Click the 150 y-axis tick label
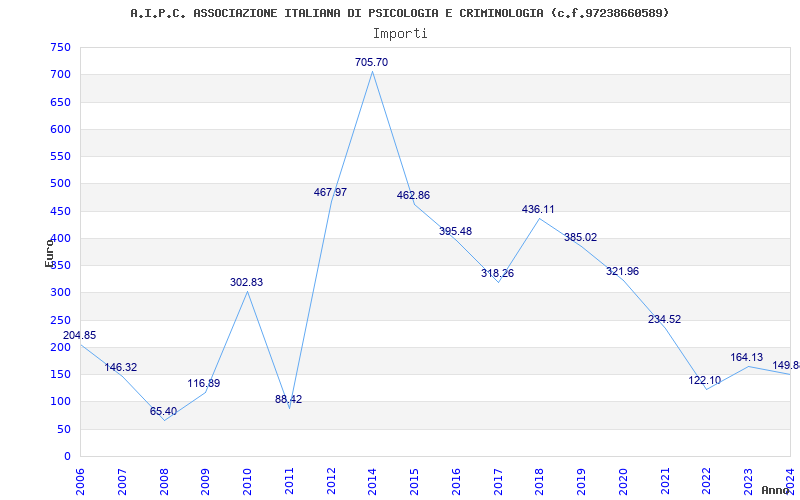The image size is (800, 500). pos(60,374)
